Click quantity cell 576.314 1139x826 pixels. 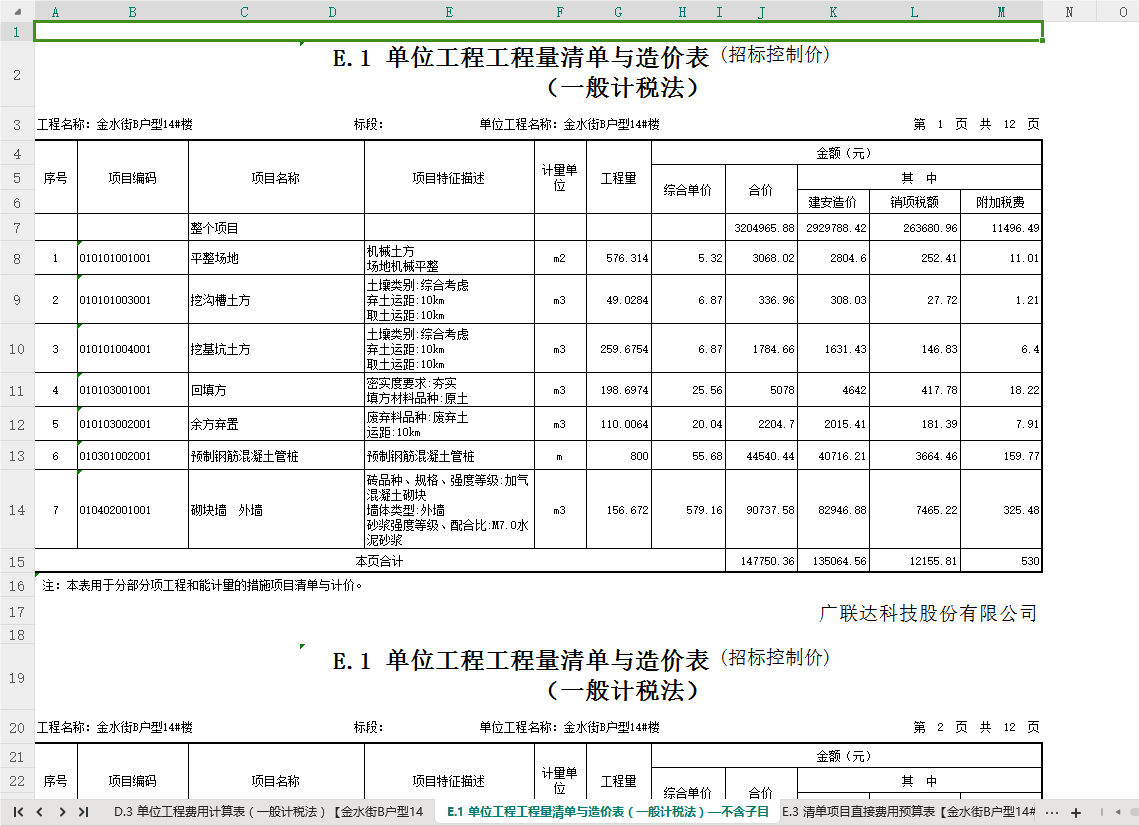[619, 258]
